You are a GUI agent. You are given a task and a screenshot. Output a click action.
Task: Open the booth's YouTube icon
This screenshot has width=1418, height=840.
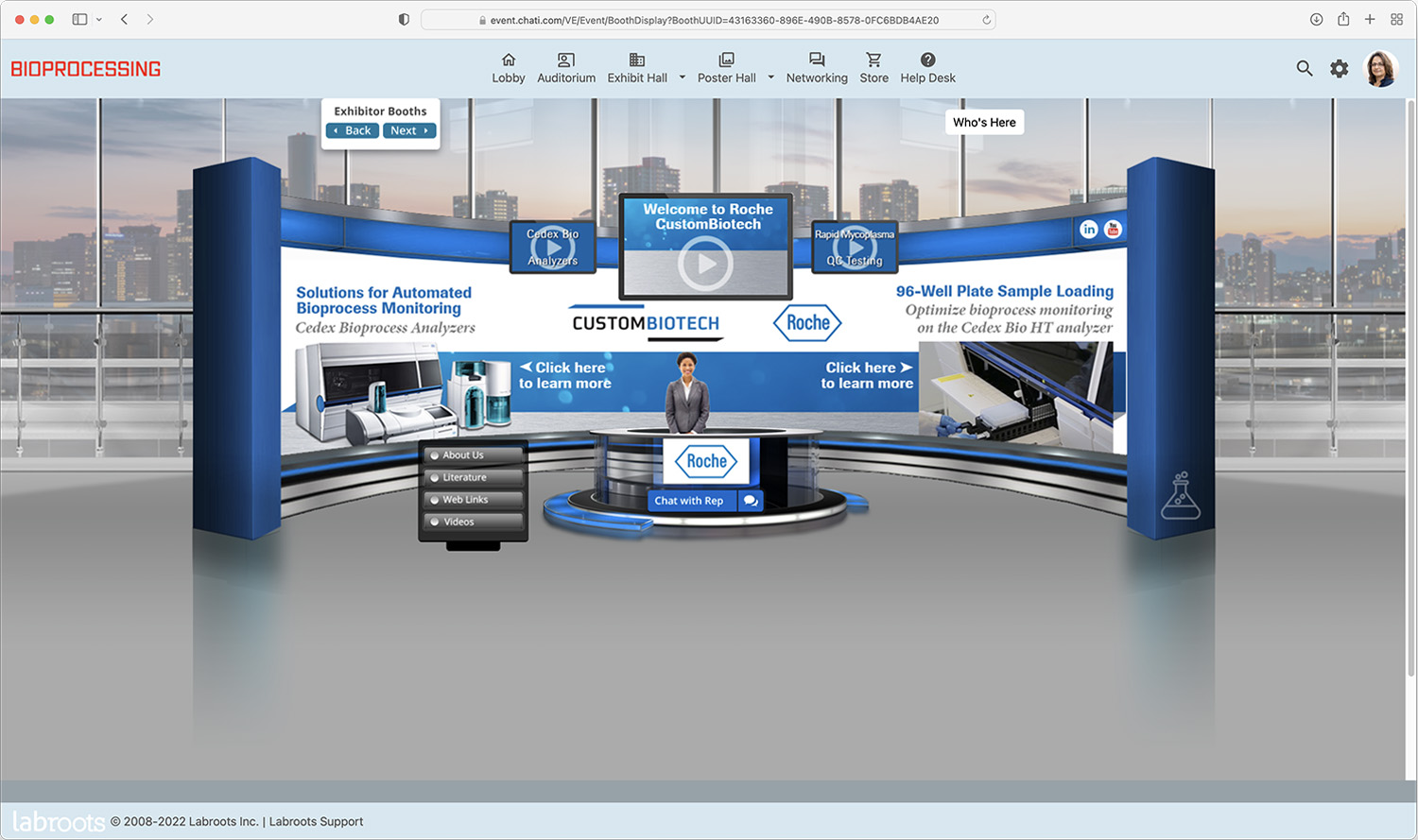[1113, 229]
